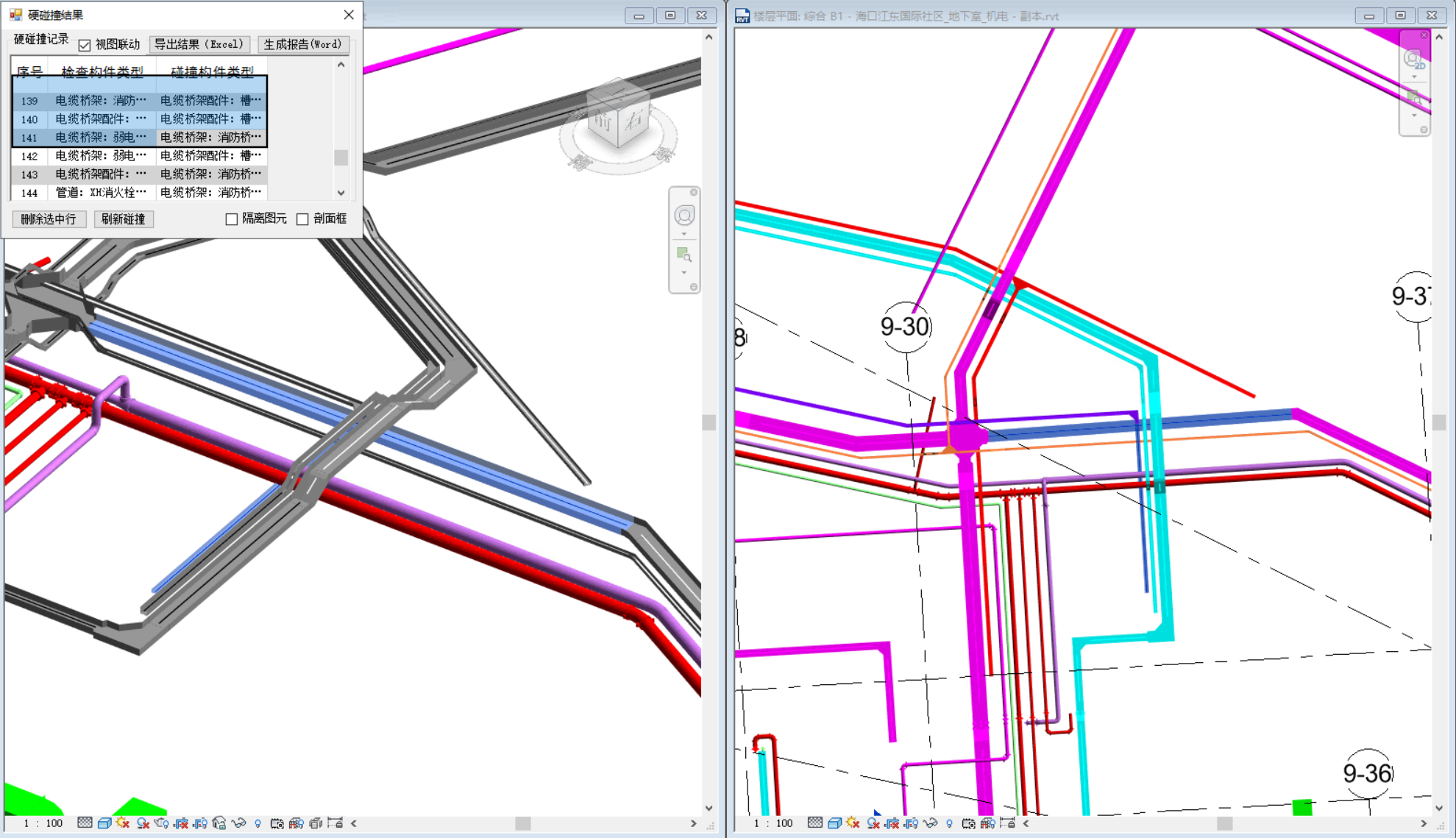1456x838 pixels.
Task: Toggle Sun Path in 3D view bar
Action: coord(122,823)
